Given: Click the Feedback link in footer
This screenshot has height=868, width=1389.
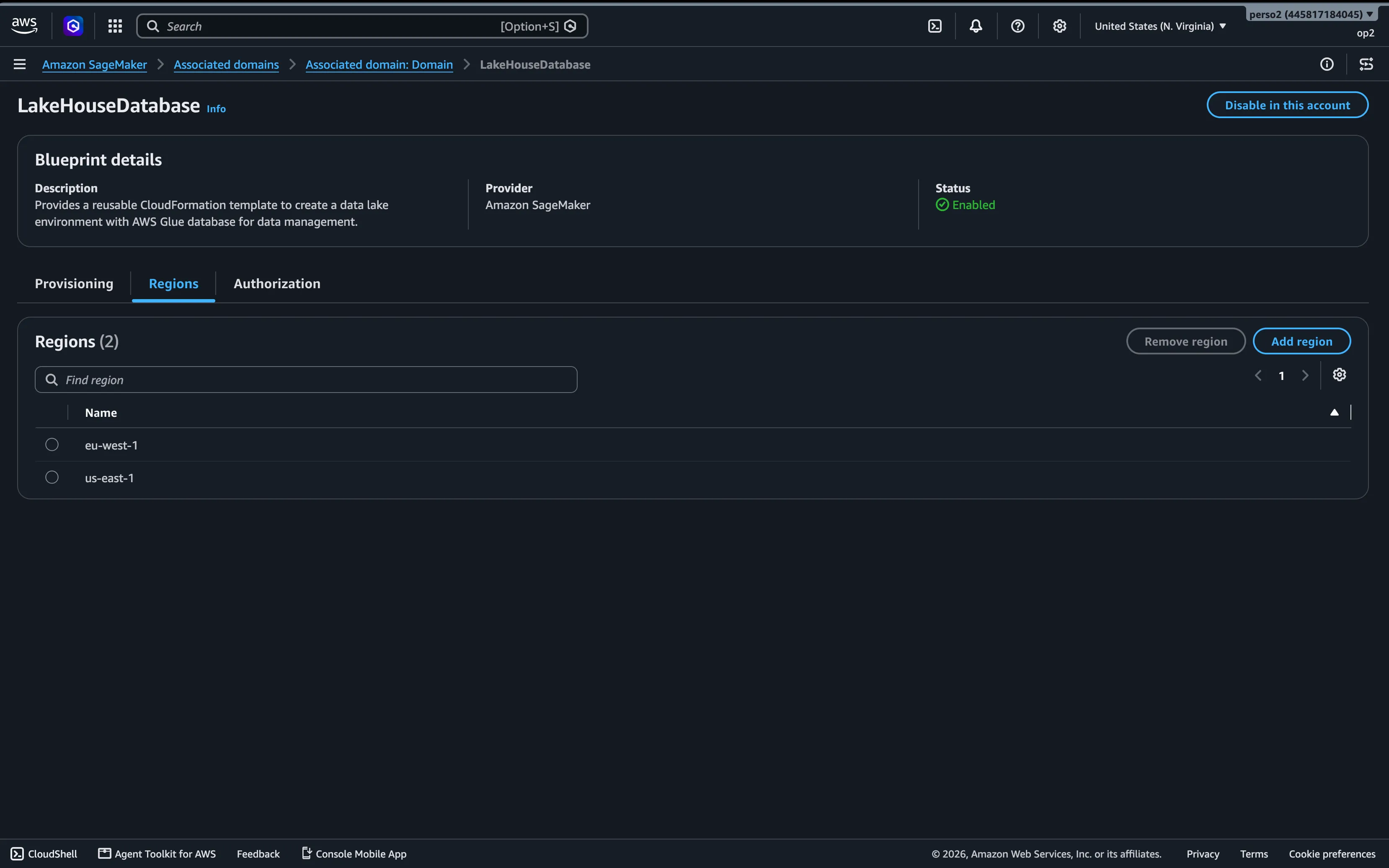Looking at the screenshot, I should tap(258, 854).
